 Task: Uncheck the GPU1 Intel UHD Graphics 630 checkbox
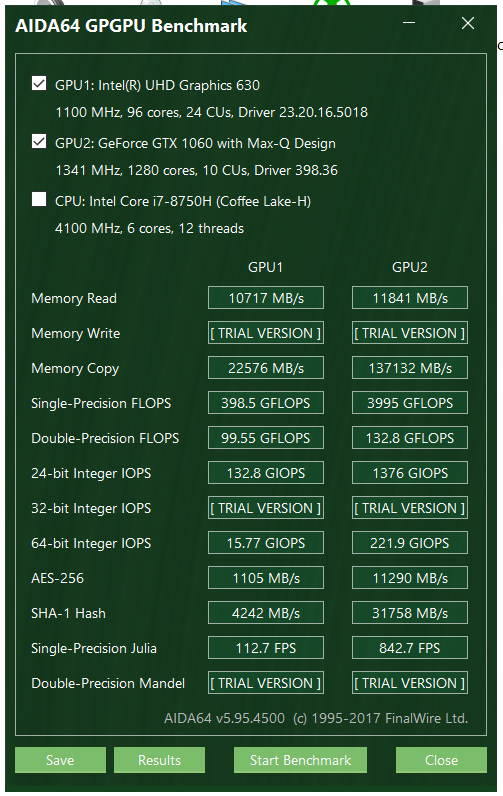tap(39, 83)
